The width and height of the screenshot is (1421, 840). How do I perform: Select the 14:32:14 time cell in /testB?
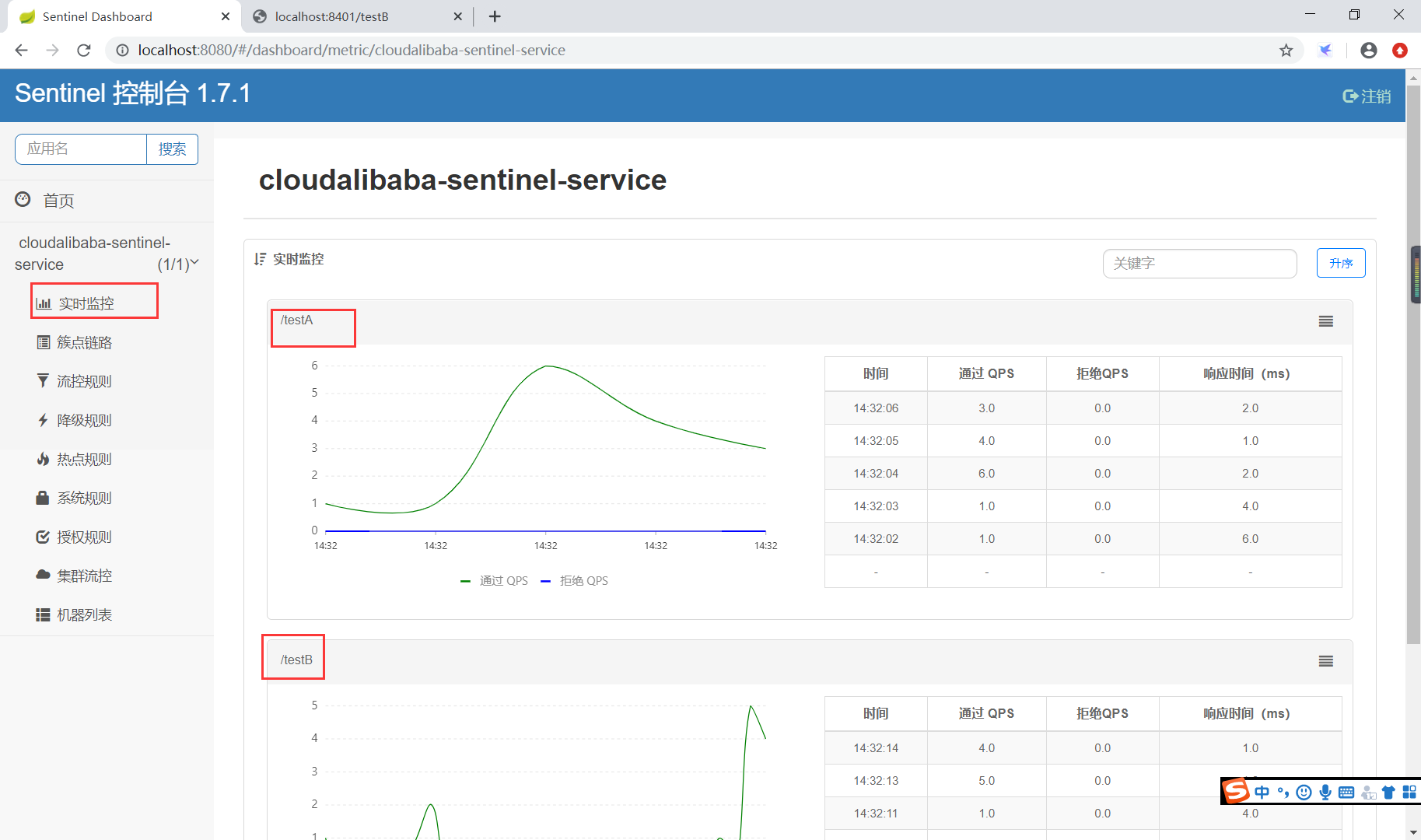point(876,747)
